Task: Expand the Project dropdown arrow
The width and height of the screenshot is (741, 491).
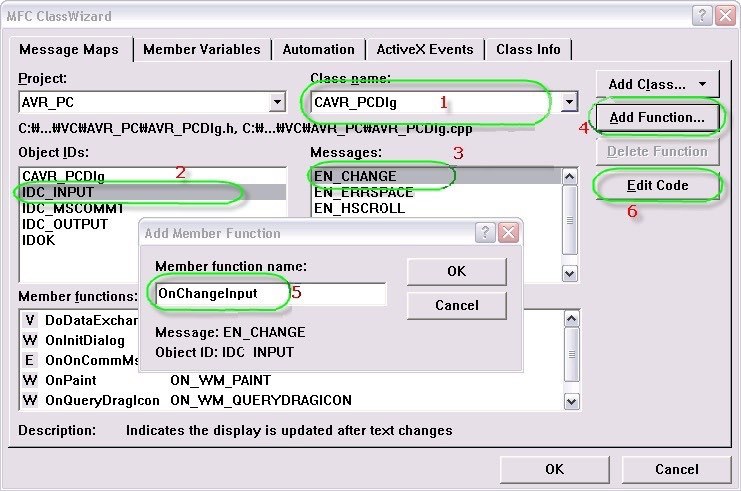Action: pos(277,102)
